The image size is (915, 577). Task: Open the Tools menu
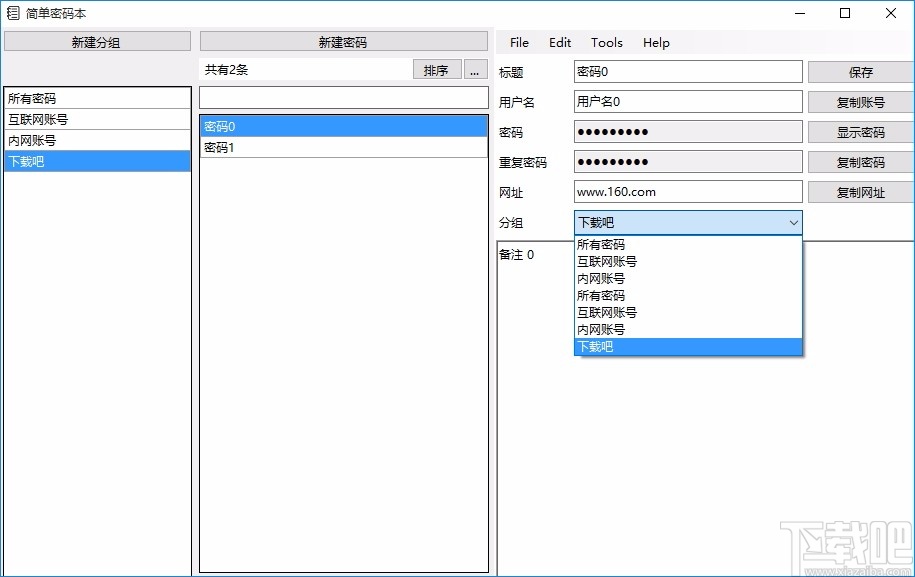pos(606,42)
